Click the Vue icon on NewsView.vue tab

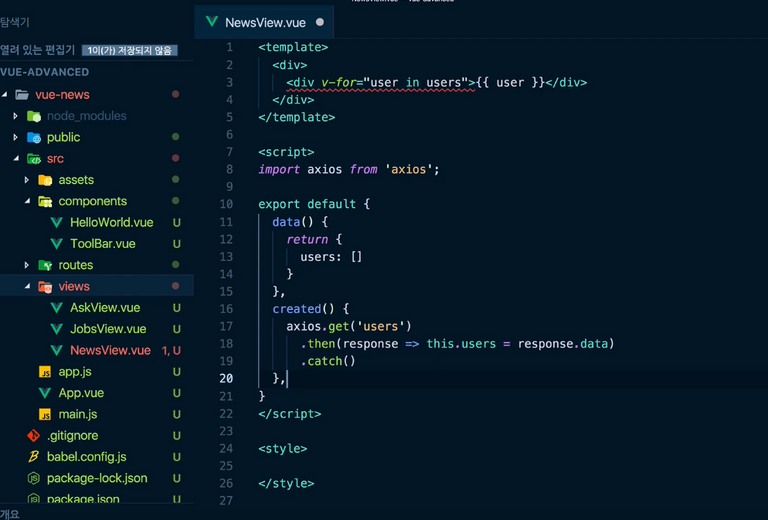coord(212,22)
